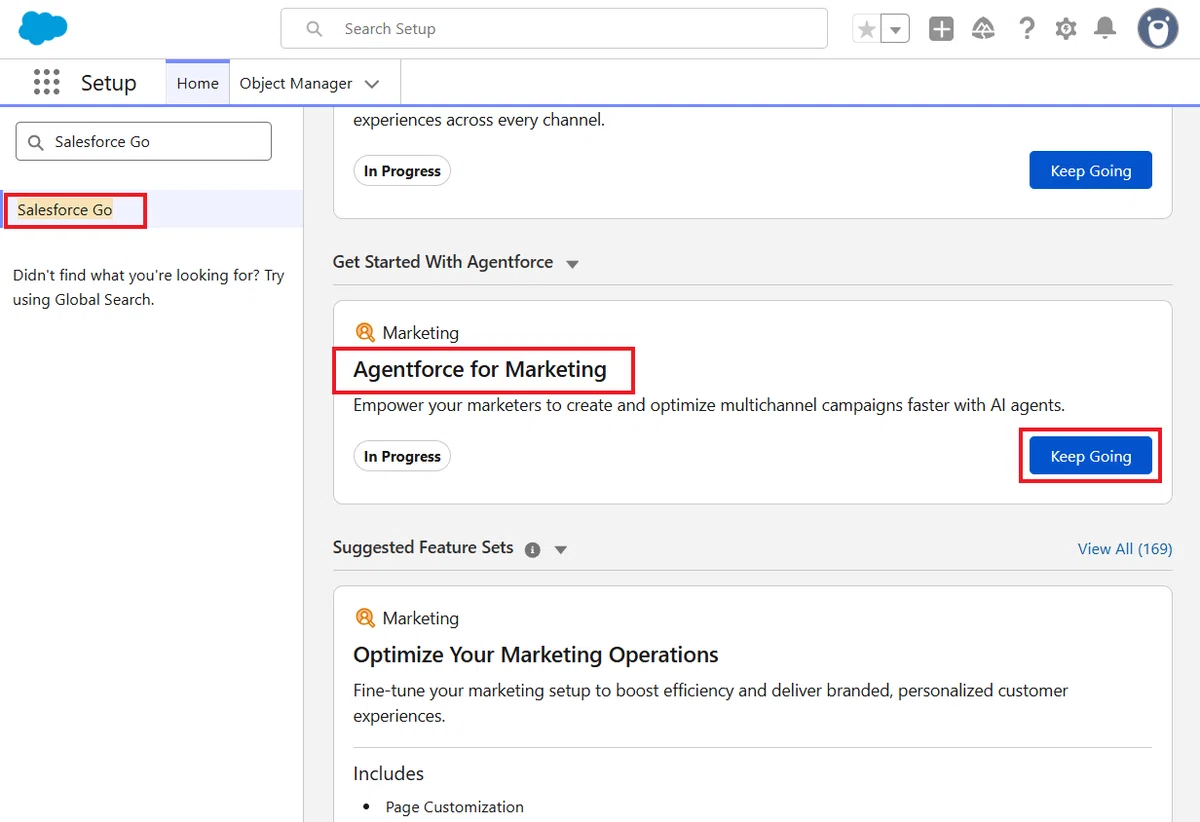Open the App Launcher grid icon

point(46,82)
